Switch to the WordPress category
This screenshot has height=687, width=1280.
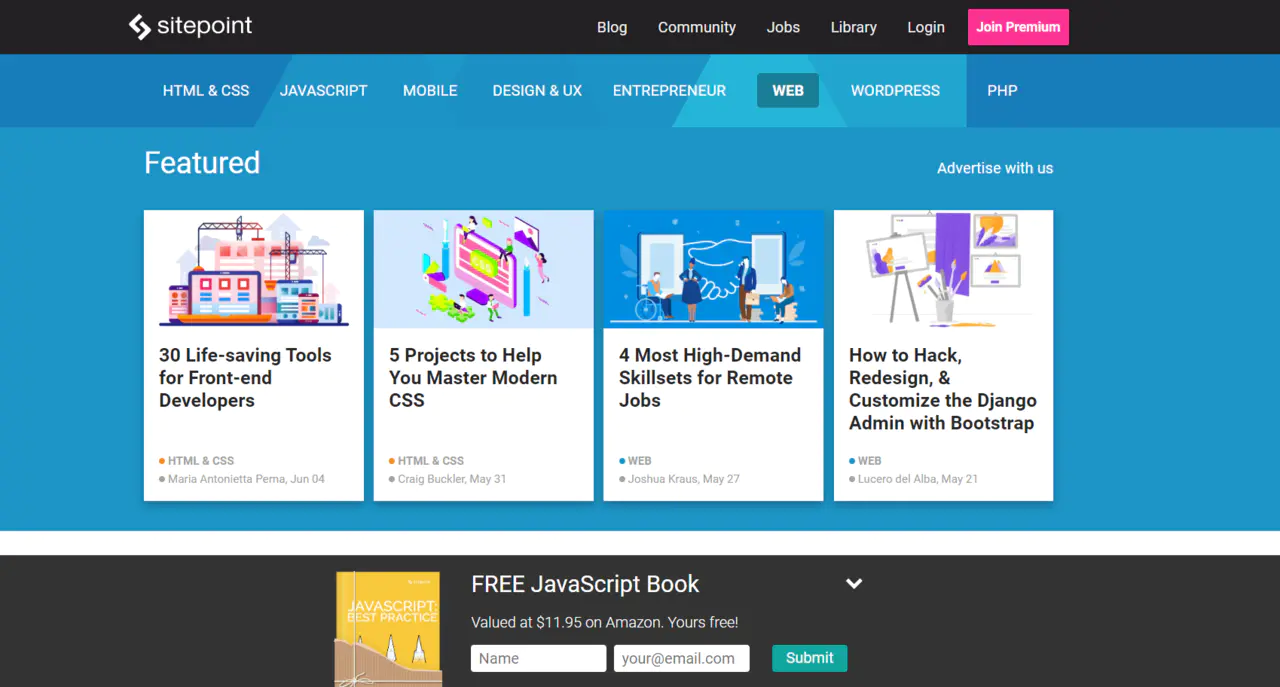(895, 90)
